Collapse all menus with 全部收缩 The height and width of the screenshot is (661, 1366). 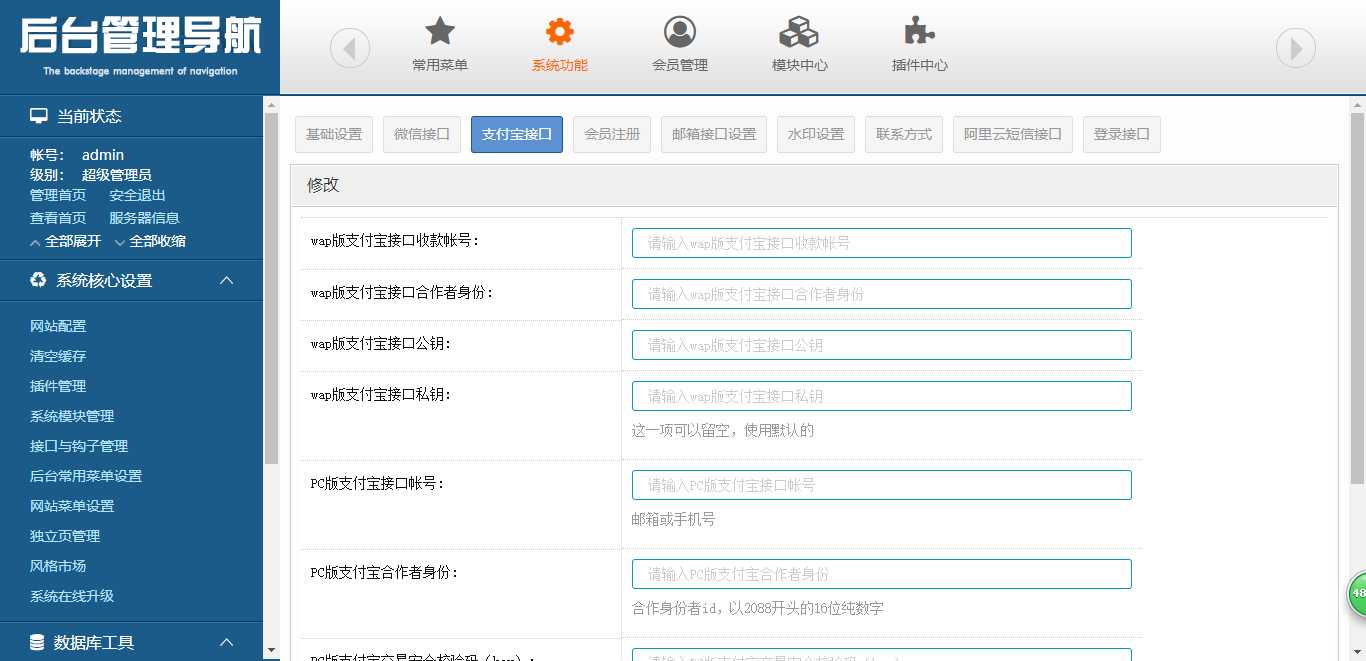click(x=157, y=241)
